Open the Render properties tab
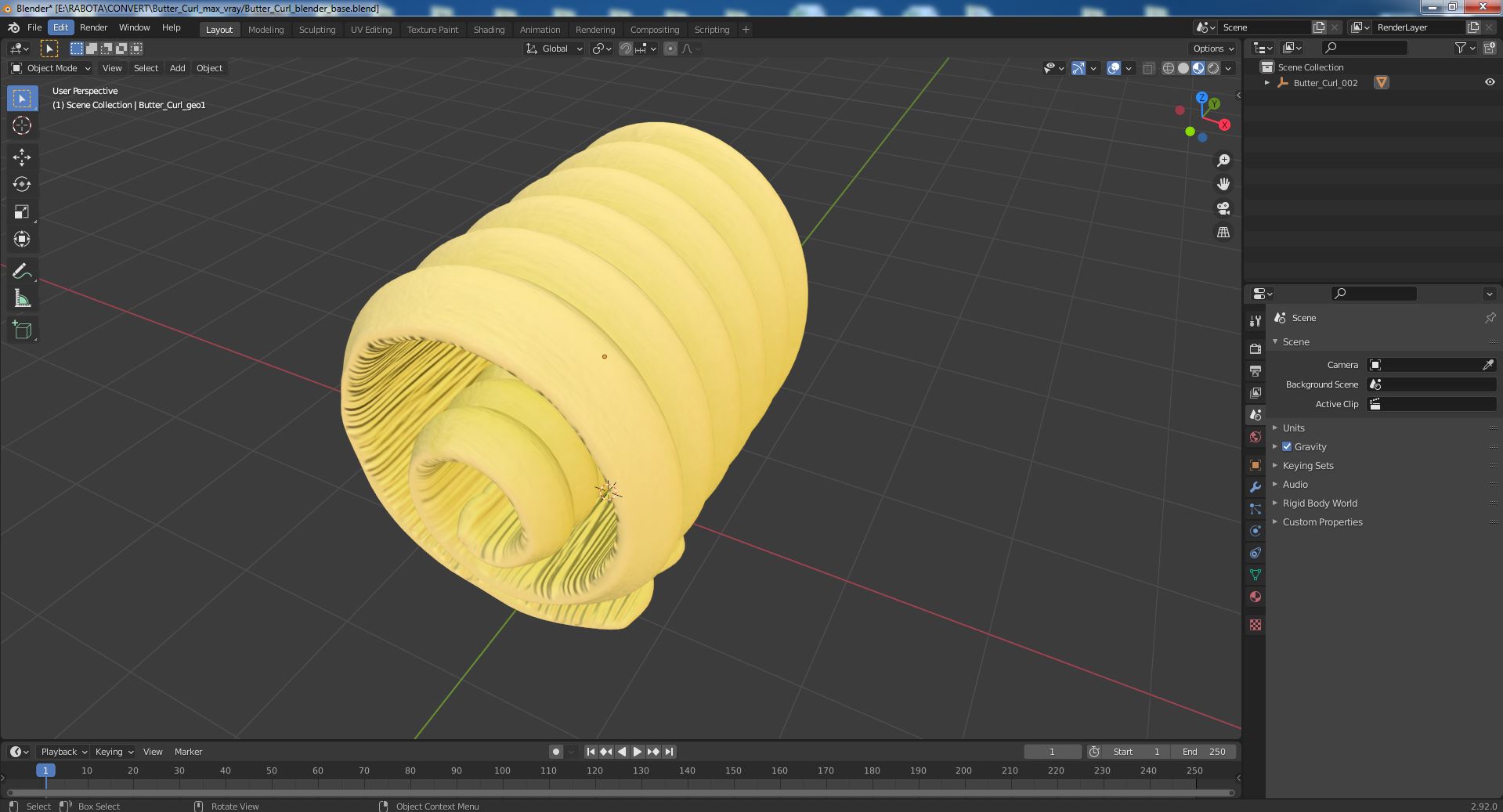Viewport: 1503px width, 812px height. [x=1255, y=348]
